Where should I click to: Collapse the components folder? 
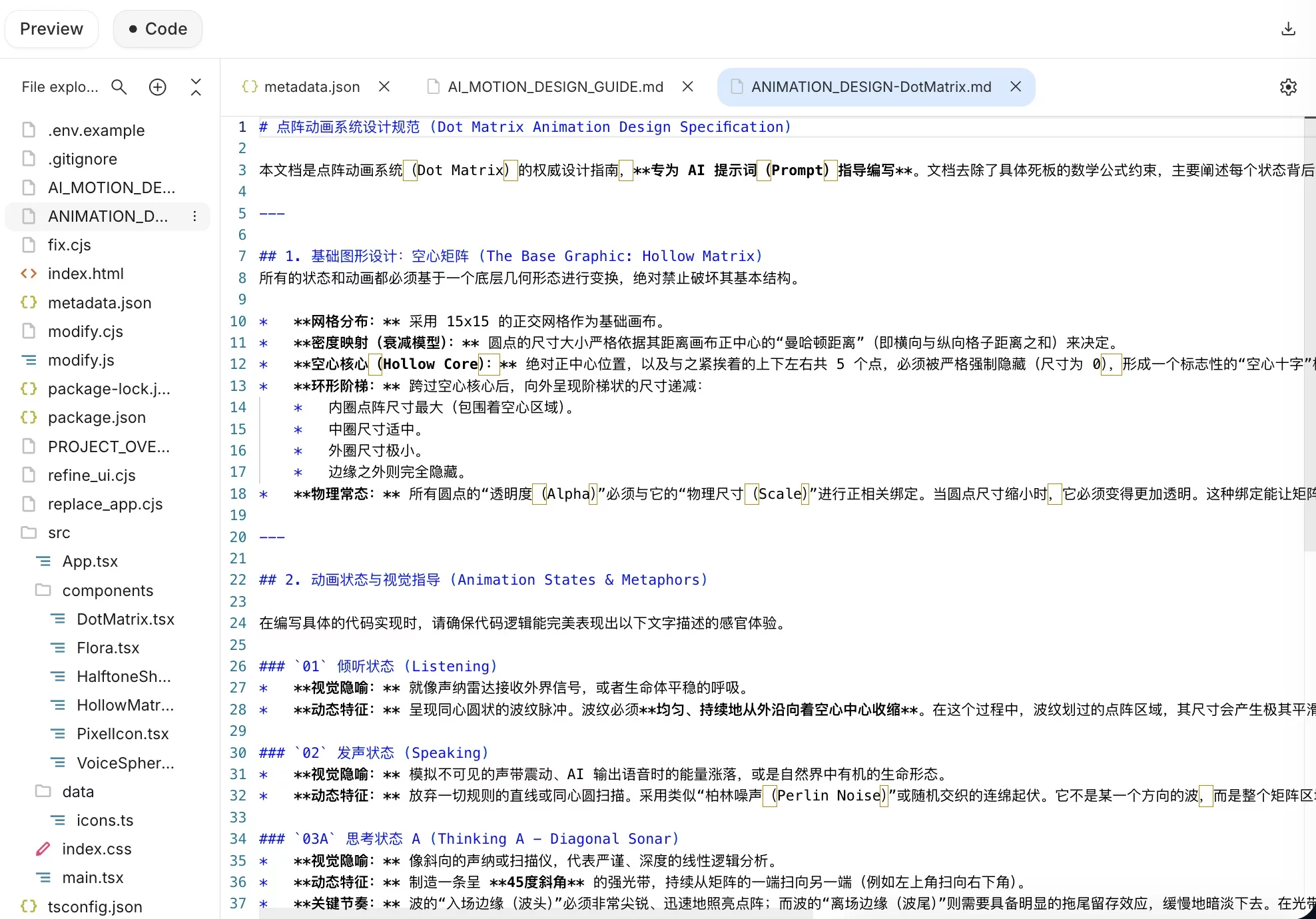tap(107, 590)
